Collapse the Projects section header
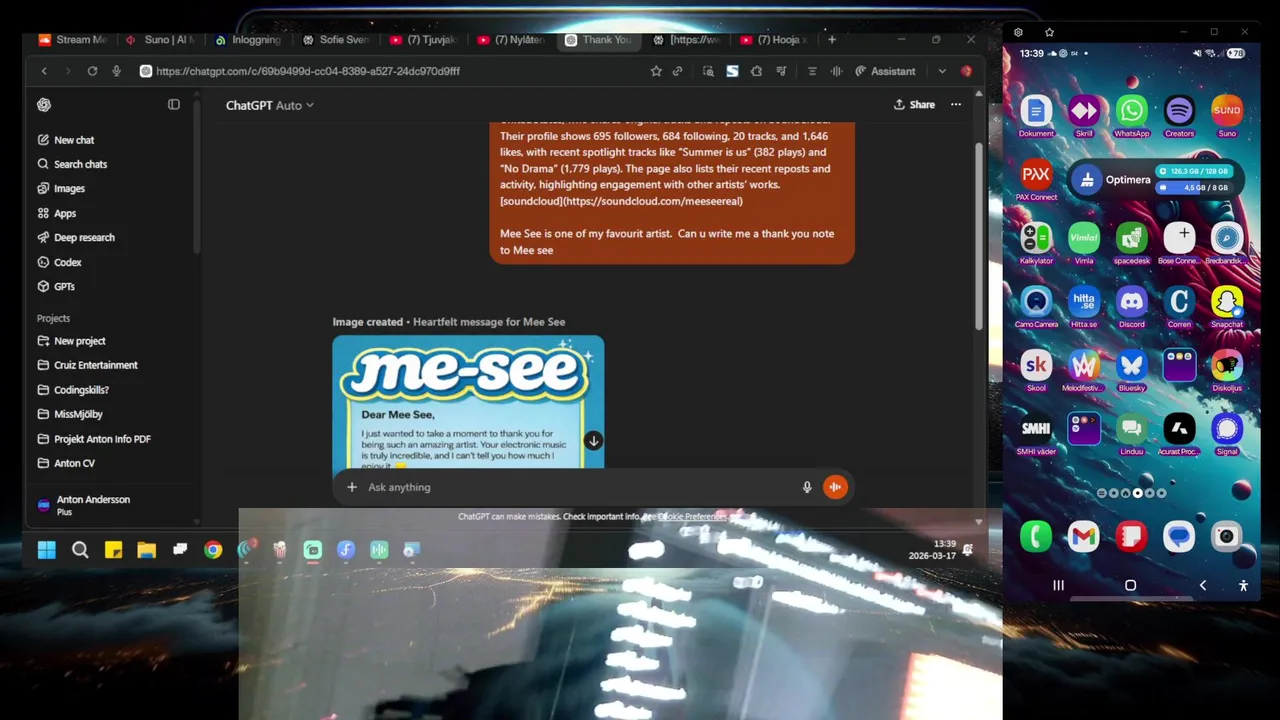Image resolution: width=1280 pixels, height=720 pixels. click(x=54, y=318)
